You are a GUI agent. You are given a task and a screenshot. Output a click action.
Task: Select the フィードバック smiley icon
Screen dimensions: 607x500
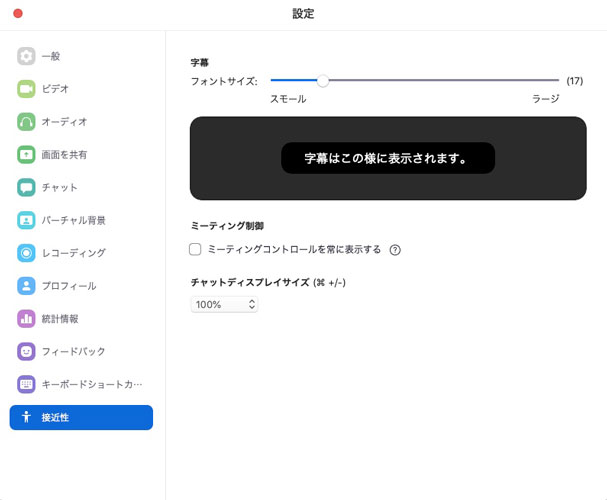(26, 351)
